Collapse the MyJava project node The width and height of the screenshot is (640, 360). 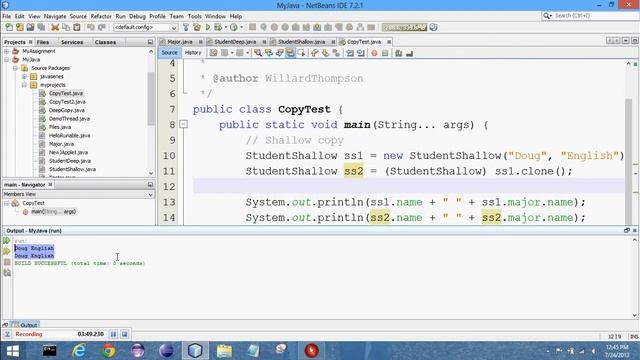(x=7, y=60)
